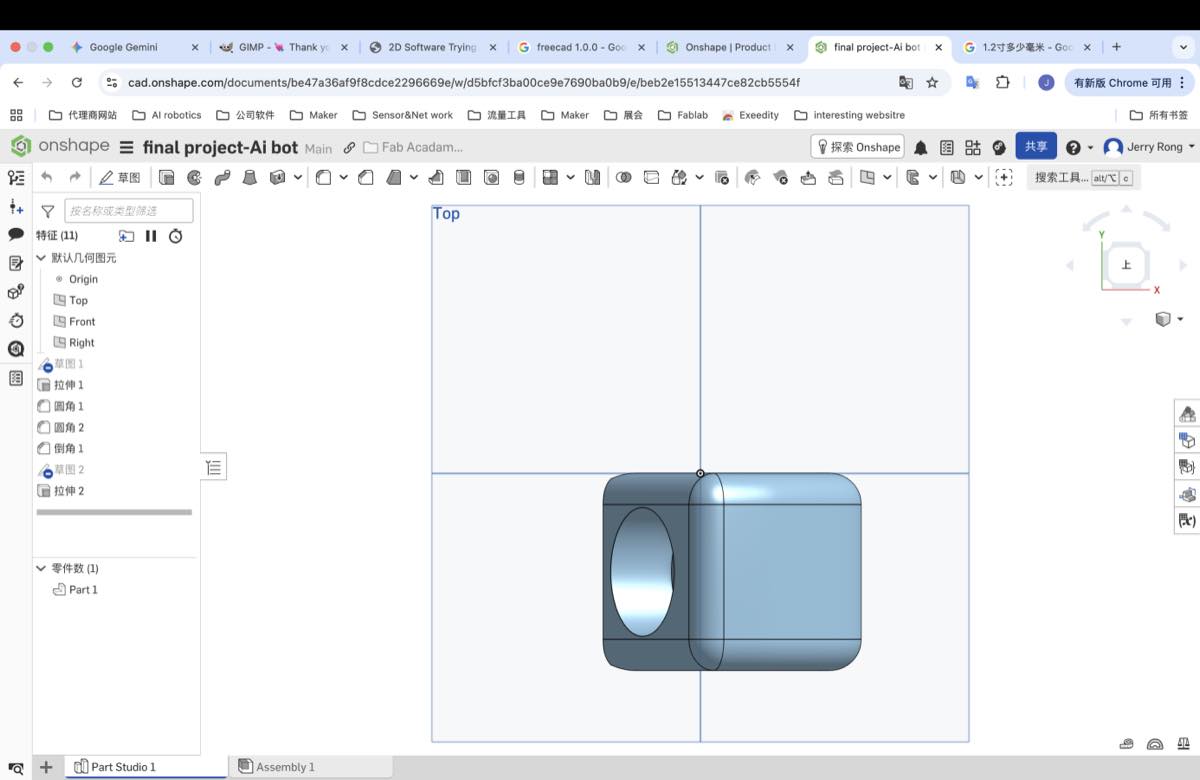Open the Frame tool icon

pyautogui.click(x=913, y=178)
